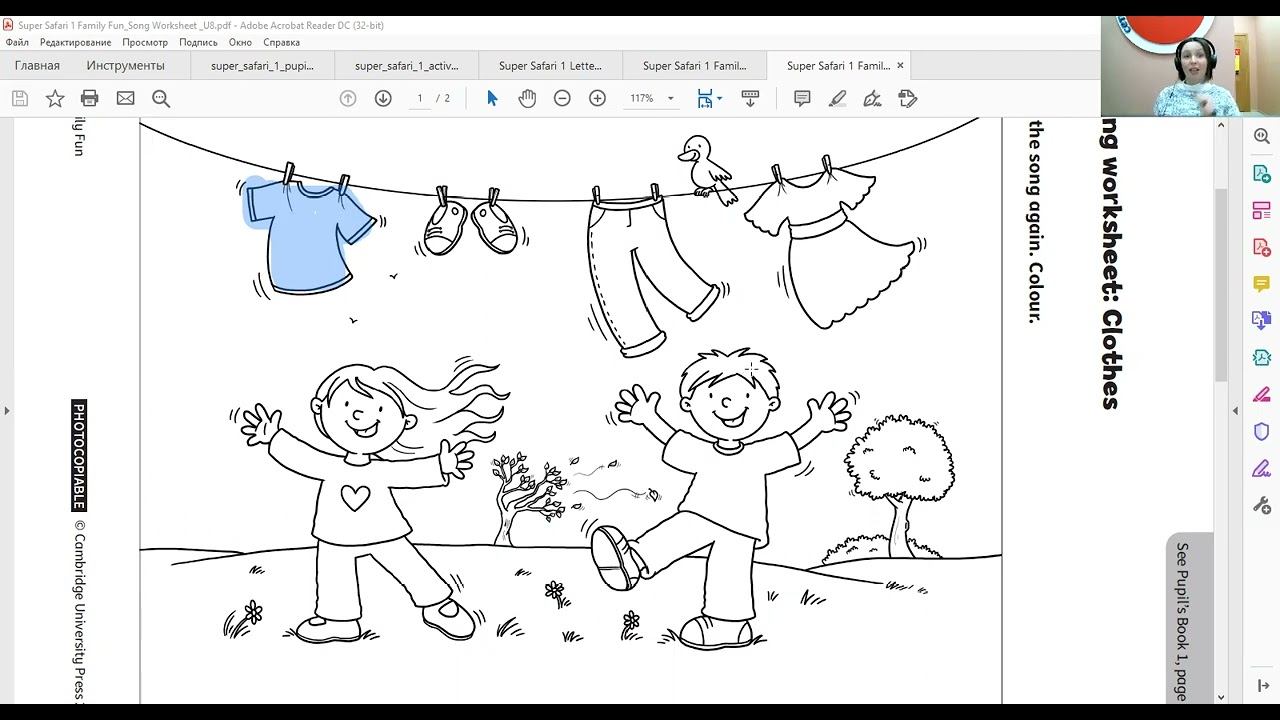Open the tools search icon in the right pane
Viewport: 1280px width, 720px height.
pyautogui.click(x=1262, y=136)
